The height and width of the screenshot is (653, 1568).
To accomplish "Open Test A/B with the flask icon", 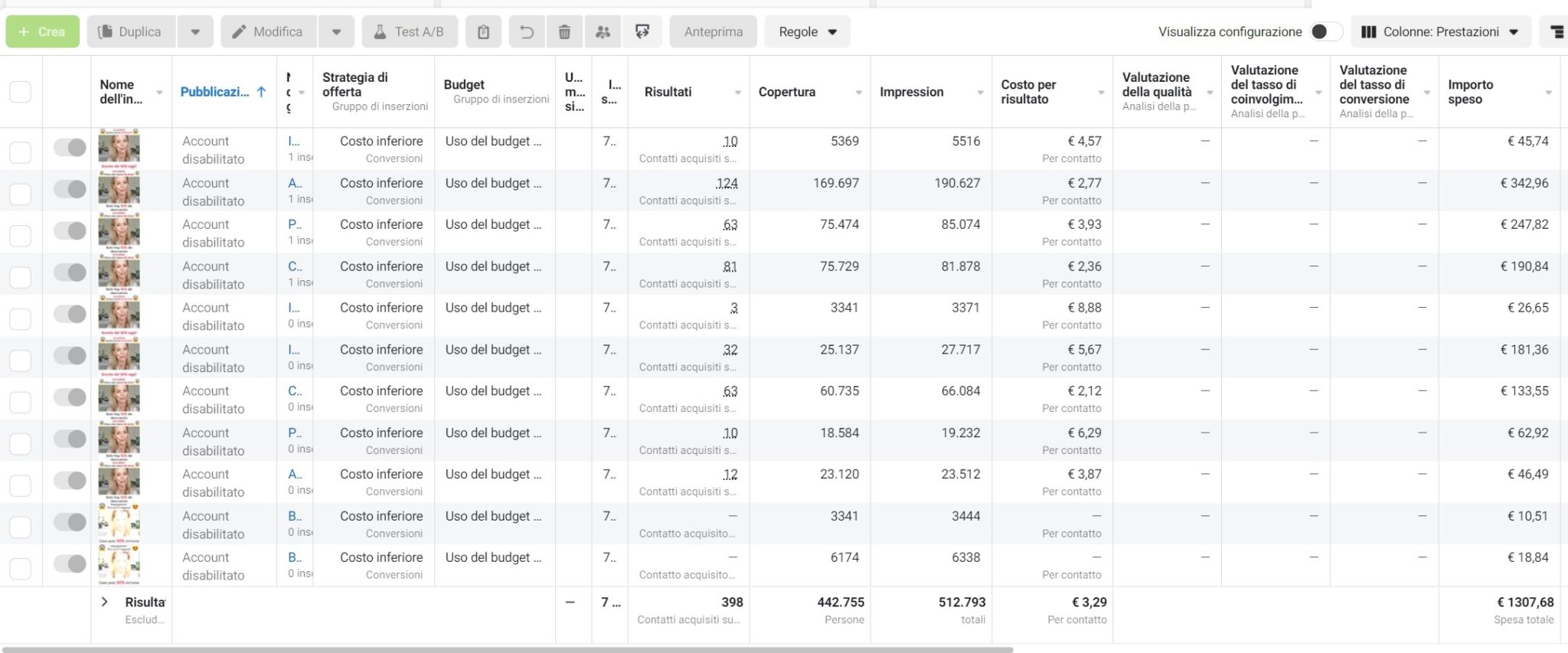I will point(410,32).
